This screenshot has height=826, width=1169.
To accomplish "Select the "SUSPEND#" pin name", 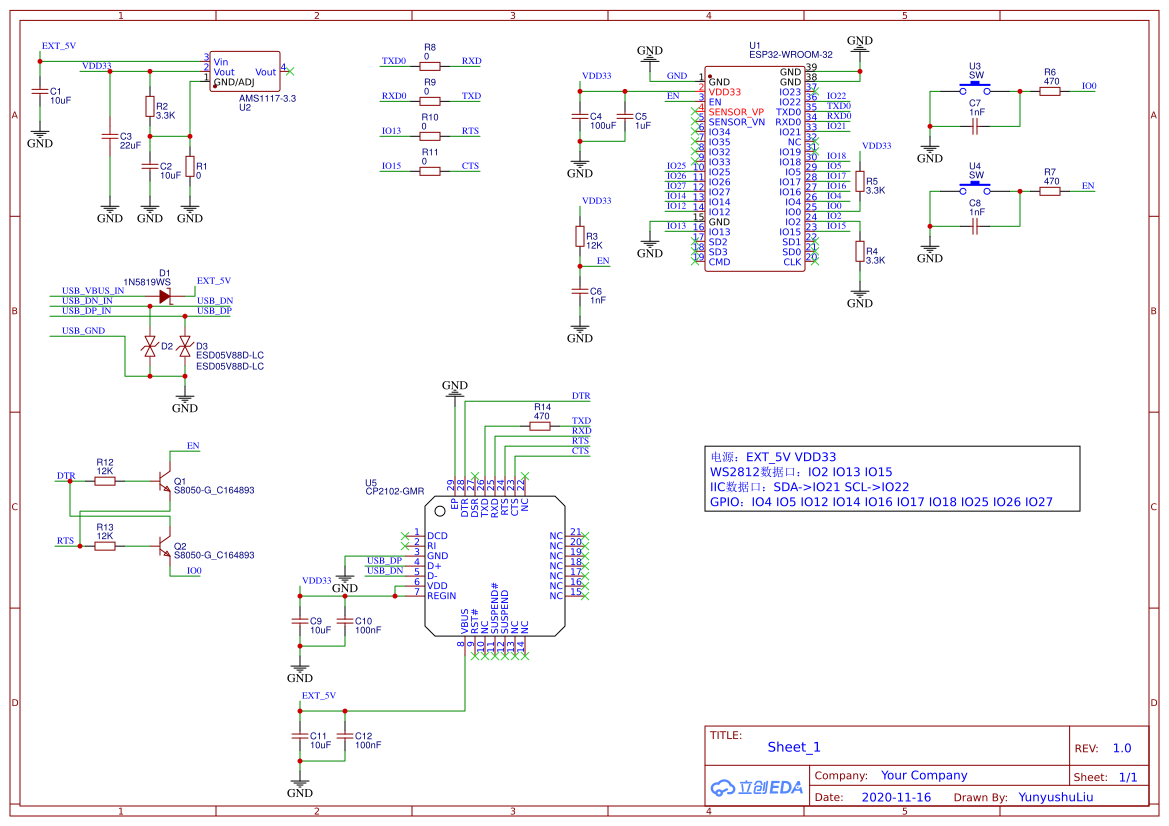I will click(x=494, y=608).
